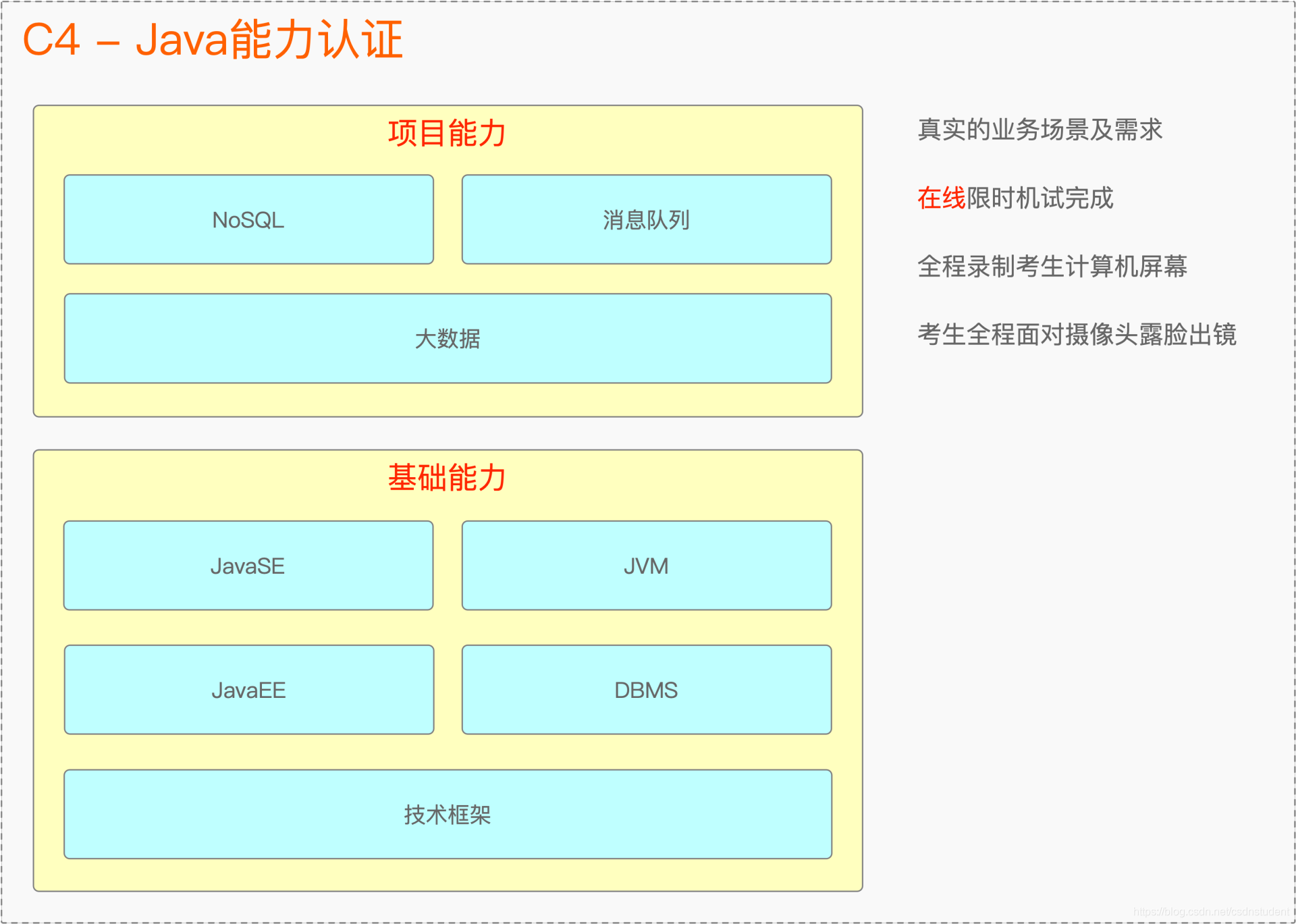This screenshot has width=1296, height=924.
Task: Click the JVM box
Action: (646, 566)
